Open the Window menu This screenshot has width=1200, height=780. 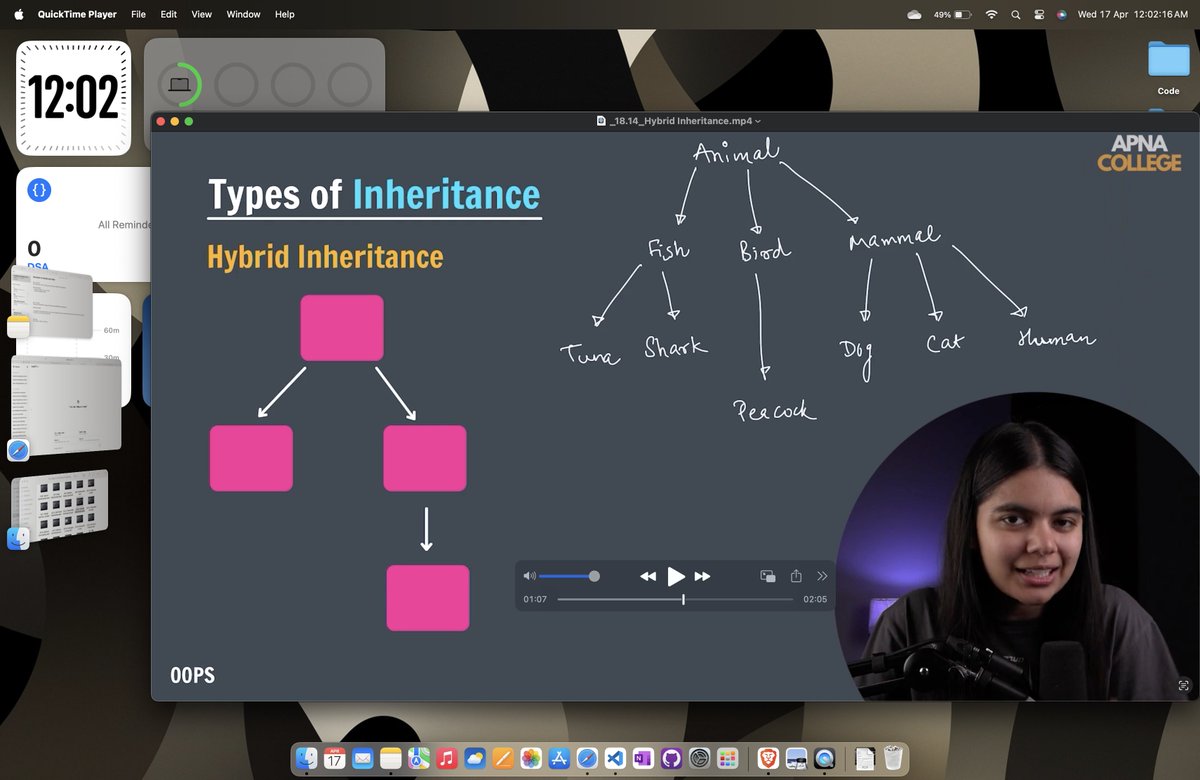coord(244,14)
